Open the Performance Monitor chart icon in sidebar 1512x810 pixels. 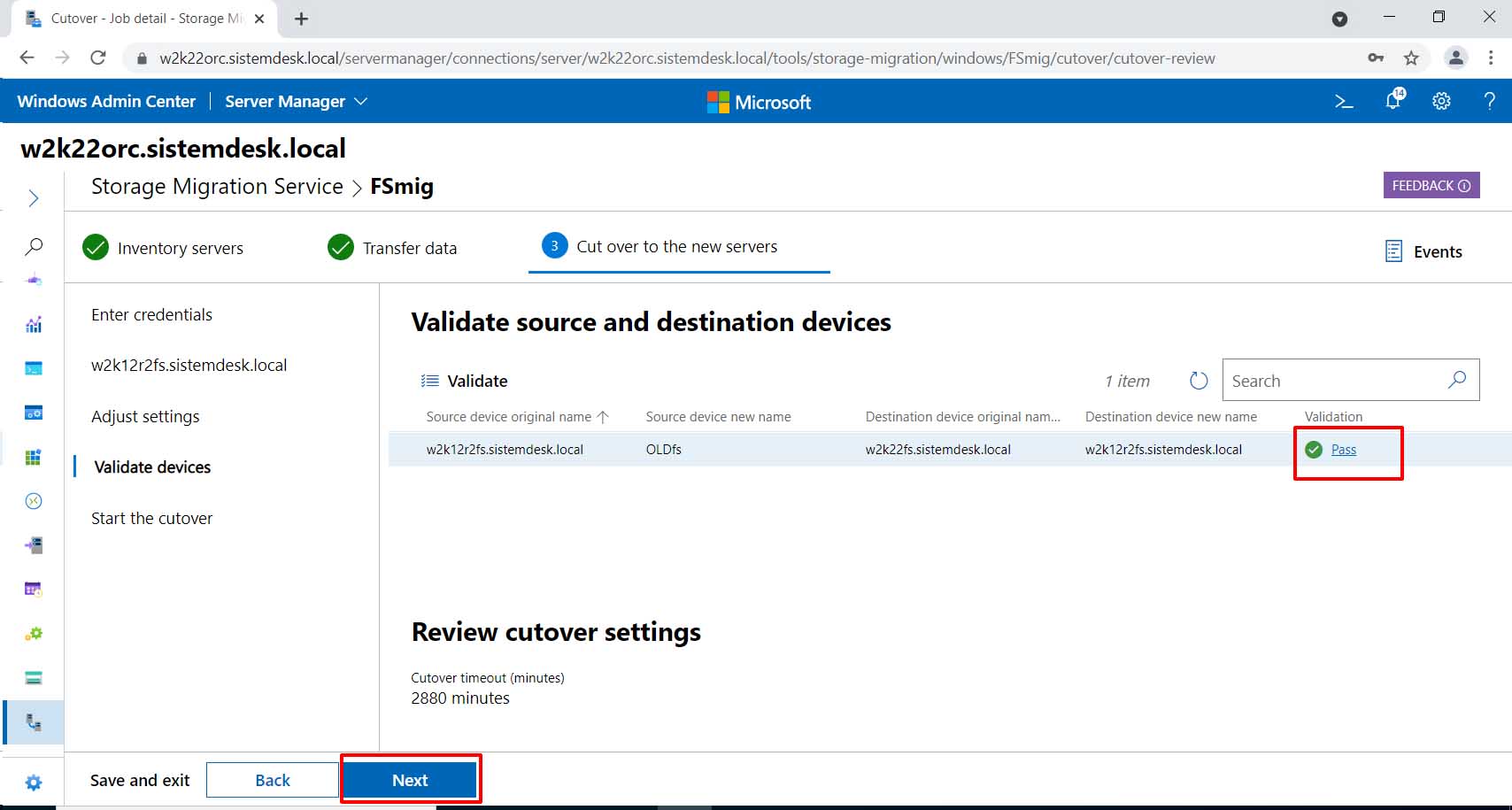tap(34, 324)
